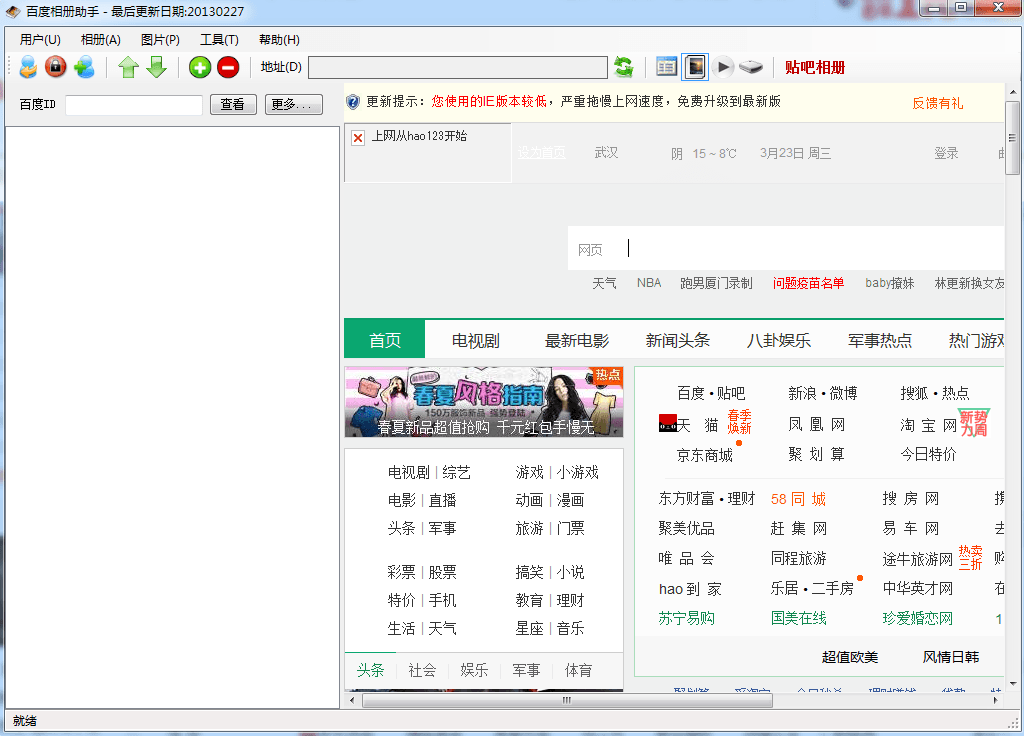Click the 地址(D) address input field
Viewport: 1024px width, 736px height.
(x=458, y=67)
